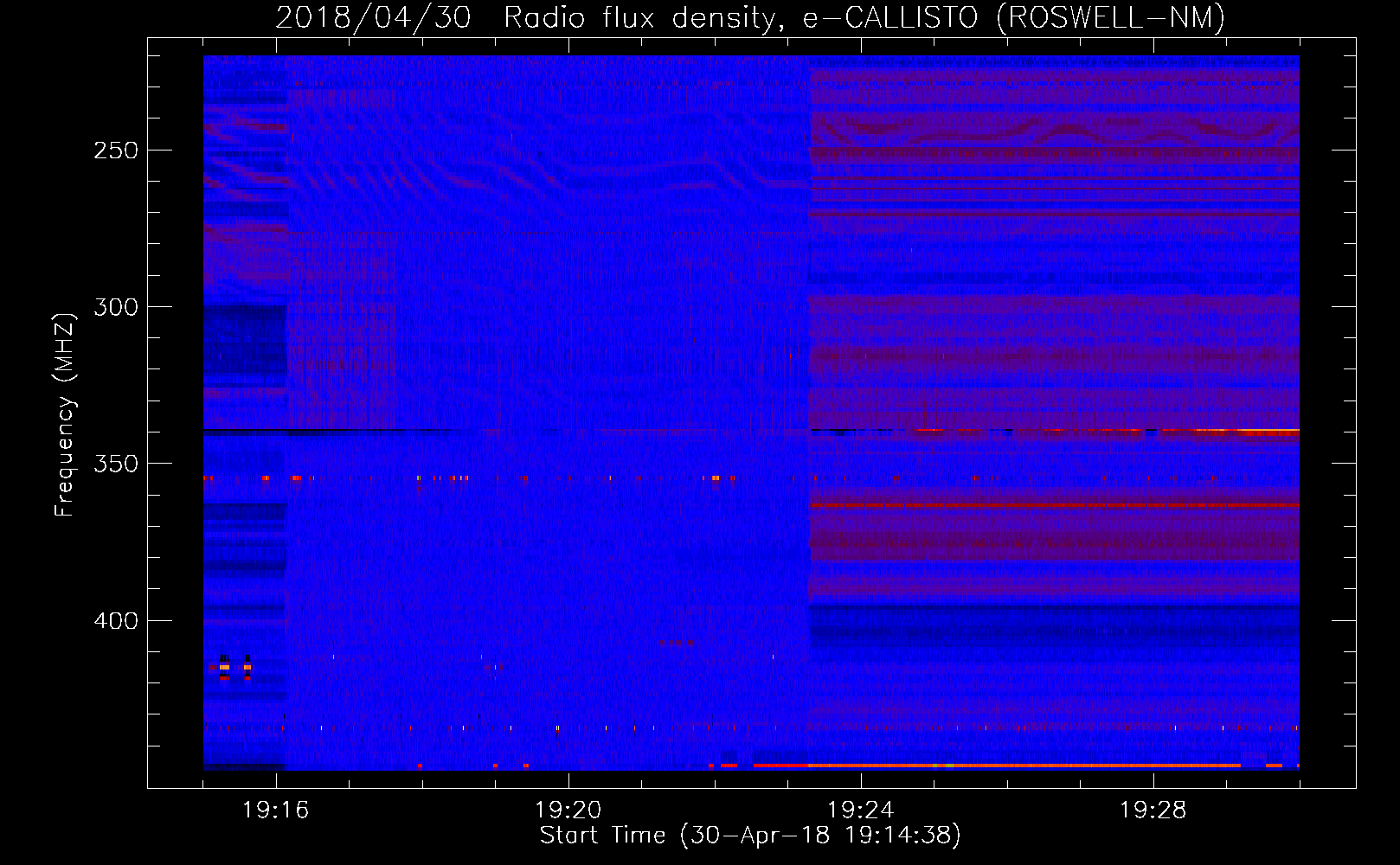Viewport: 1400px width, 865px height.
Task: Click the 'Start Time (30-Apr-18 19:14:38)' axis label
Action: click(750, 836)
